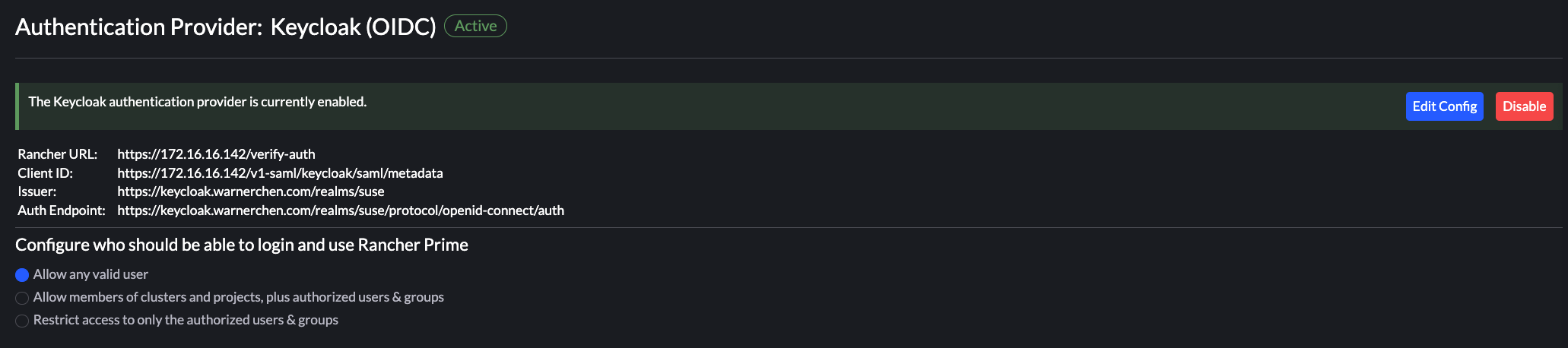Image resolution: width=1568 pixels, height=348 pixels.
Task: Click the 'Rancher URL:' field label
Action: tap(58, 154)
